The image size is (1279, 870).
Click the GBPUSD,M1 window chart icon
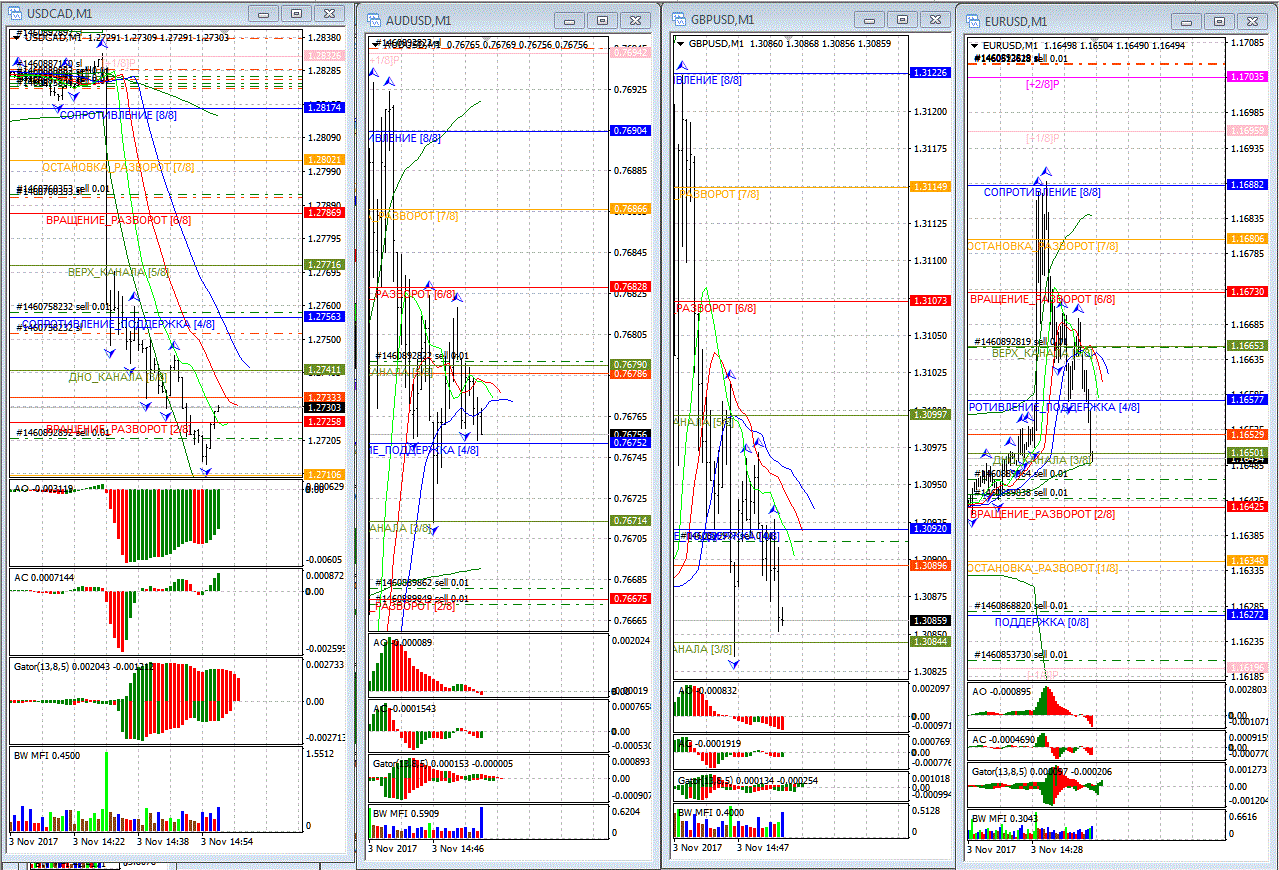click(679, 20)
